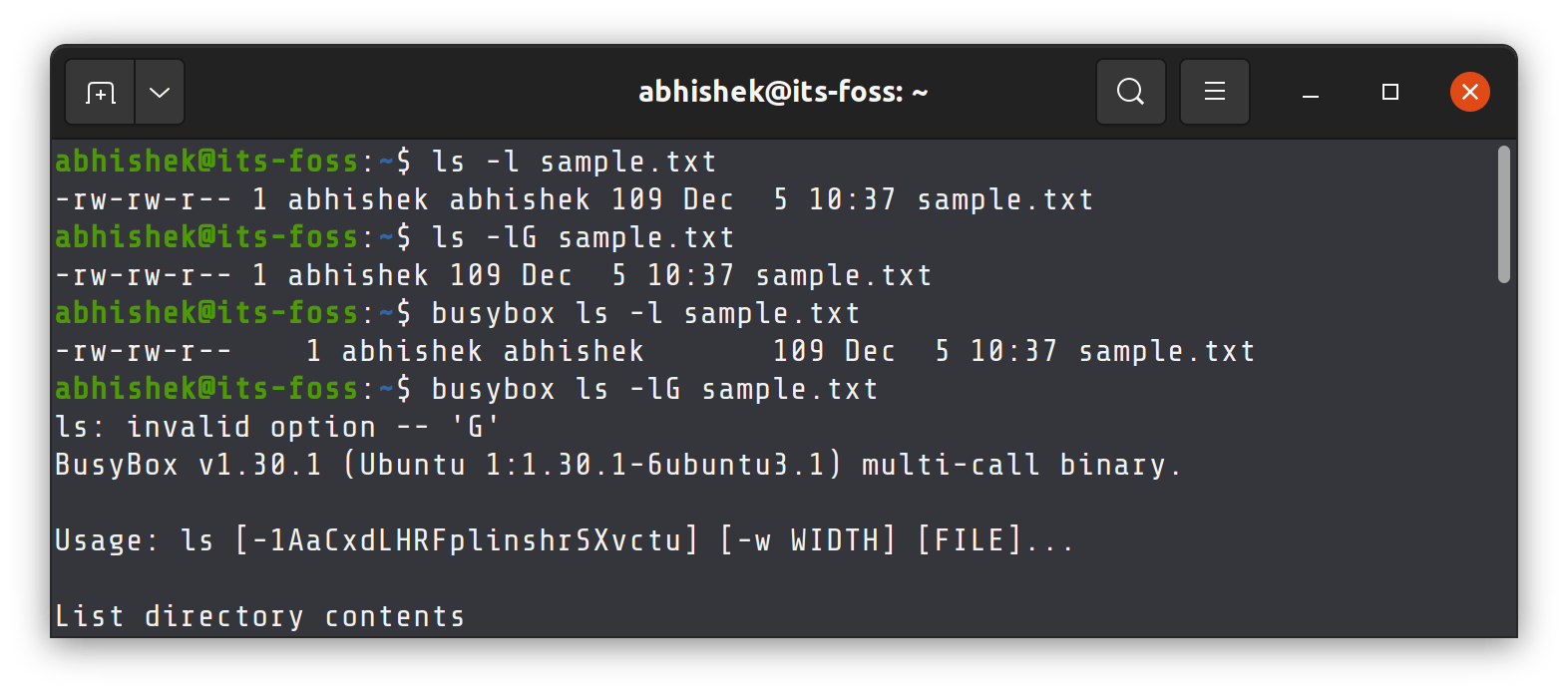Screen dimensions: 1568x694
Task: Click the chevron beside the new tab button
Action: [x=159, y=92]
